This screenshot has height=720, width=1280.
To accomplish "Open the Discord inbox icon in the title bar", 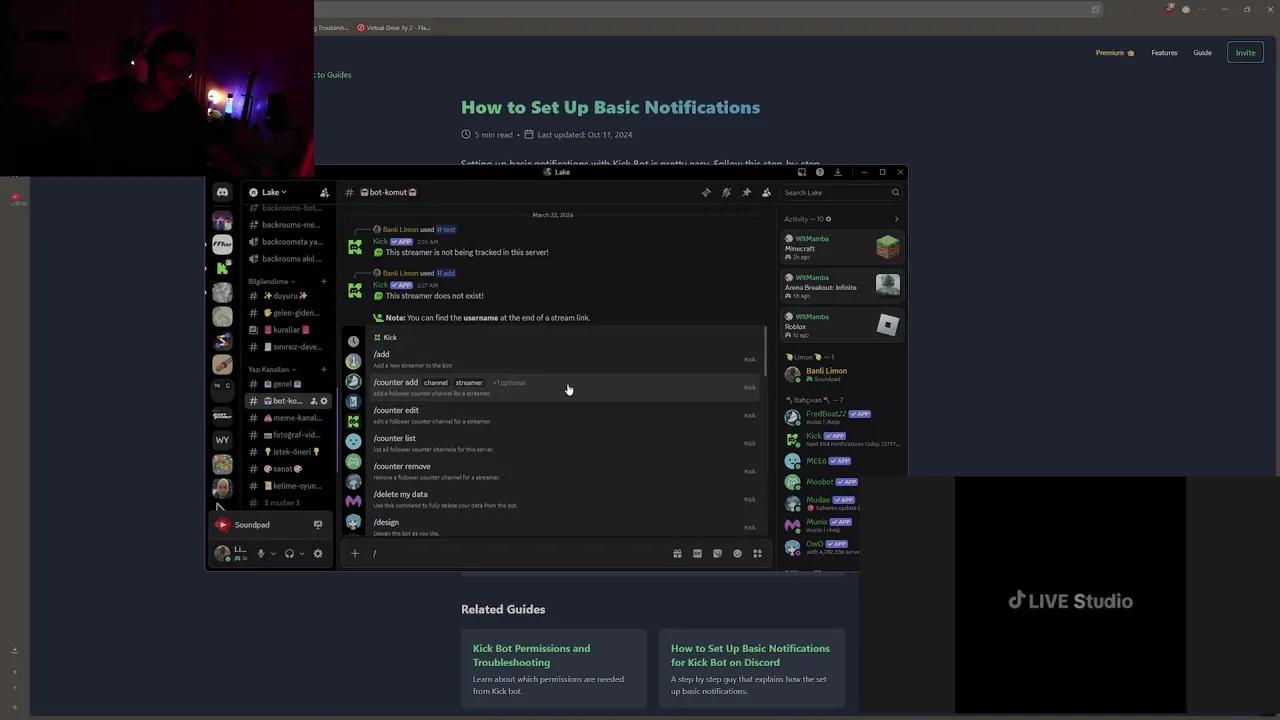I will pos(801,172).
